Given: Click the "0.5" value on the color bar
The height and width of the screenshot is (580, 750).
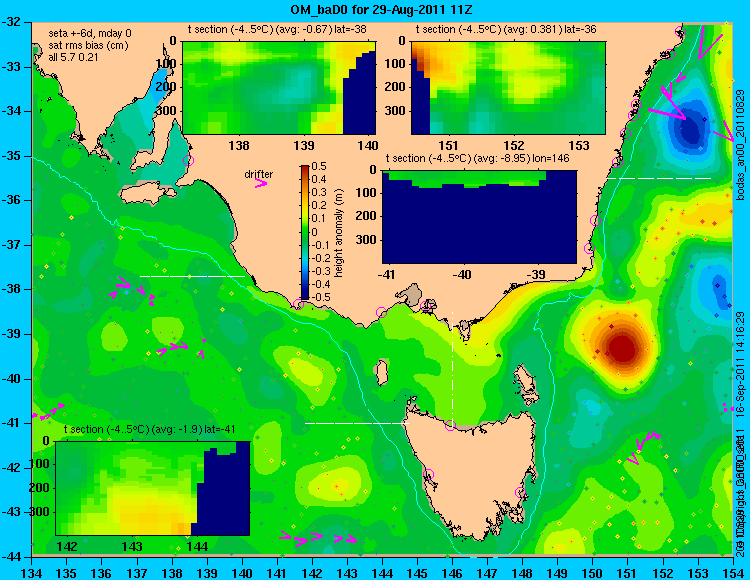Looking at the screenshot, I should [x=319, y=166].
